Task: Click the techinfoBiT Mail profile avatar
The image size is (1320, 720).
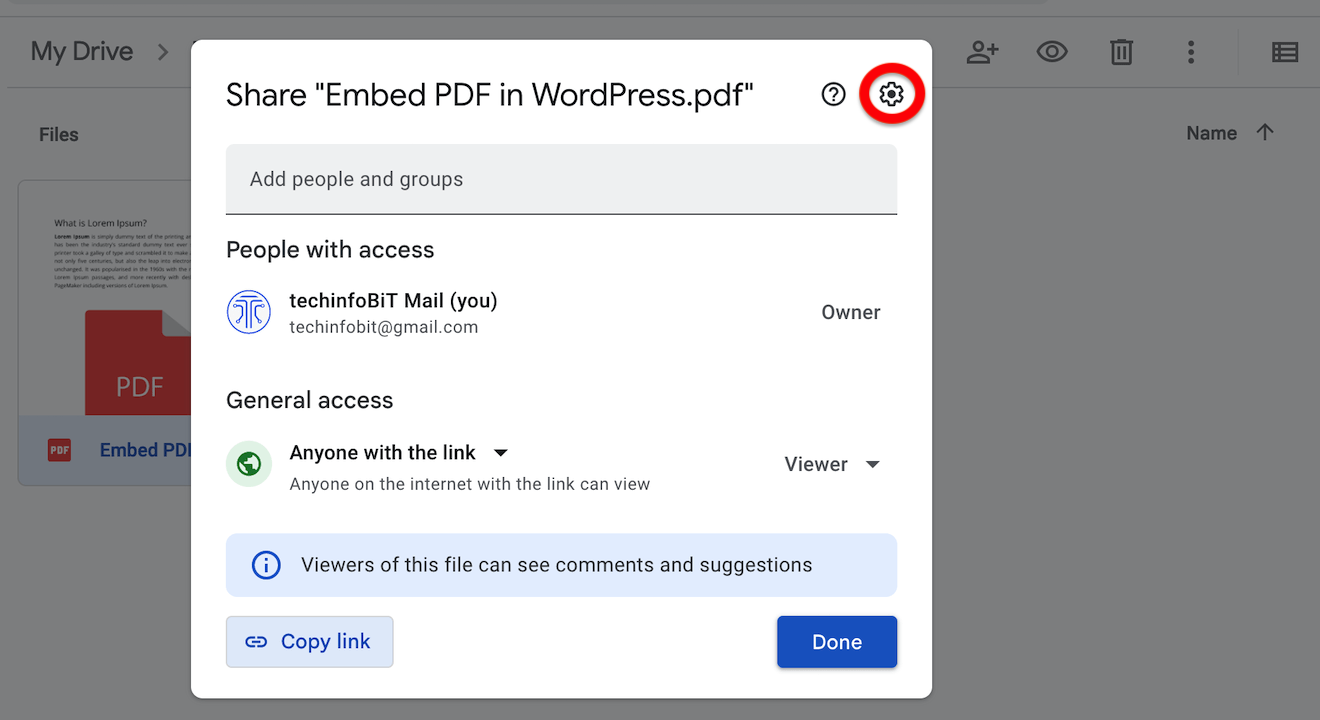Action: pyautogui.click(x=249, y=312)
